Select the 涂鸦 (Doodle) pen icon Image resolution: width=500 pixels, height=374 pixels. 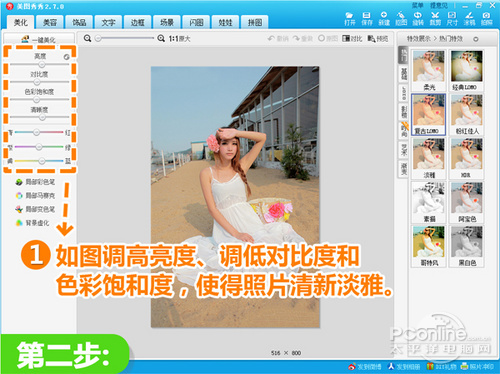coord(469,18)
